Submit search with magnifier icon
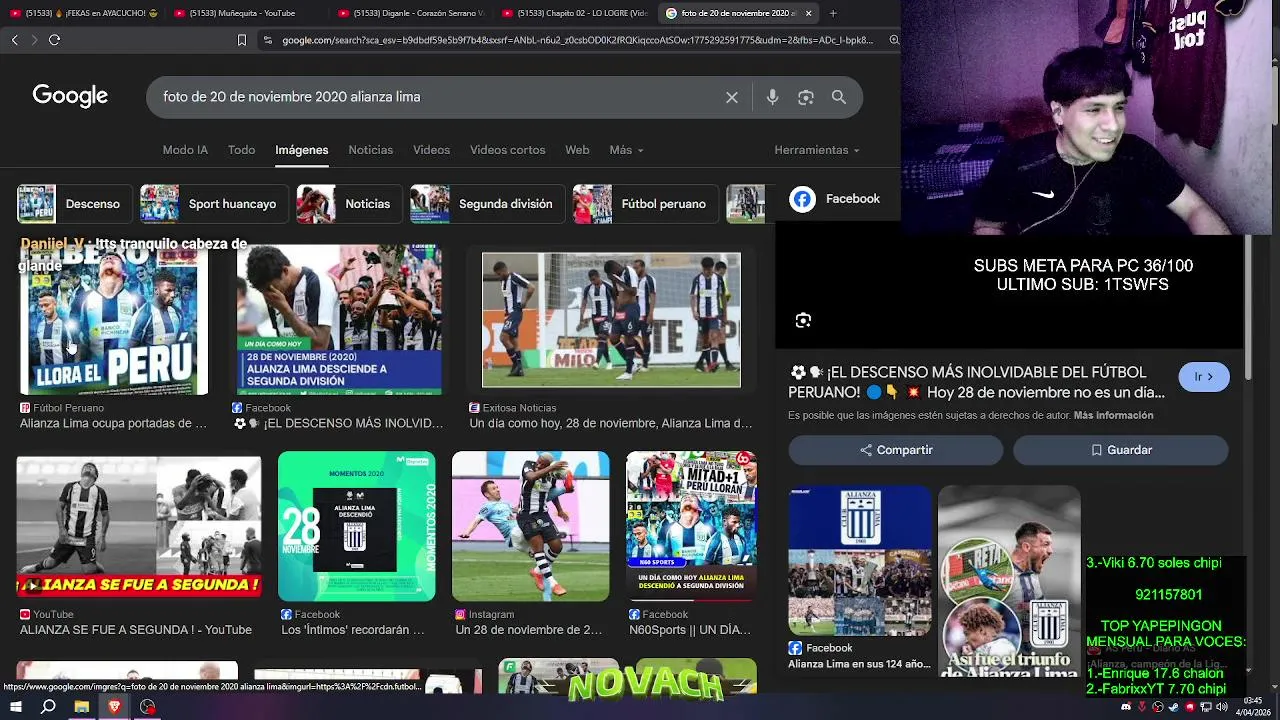The width and height of the screenshot is (1280, 720). pyautogui.click(x=839, y=97)
